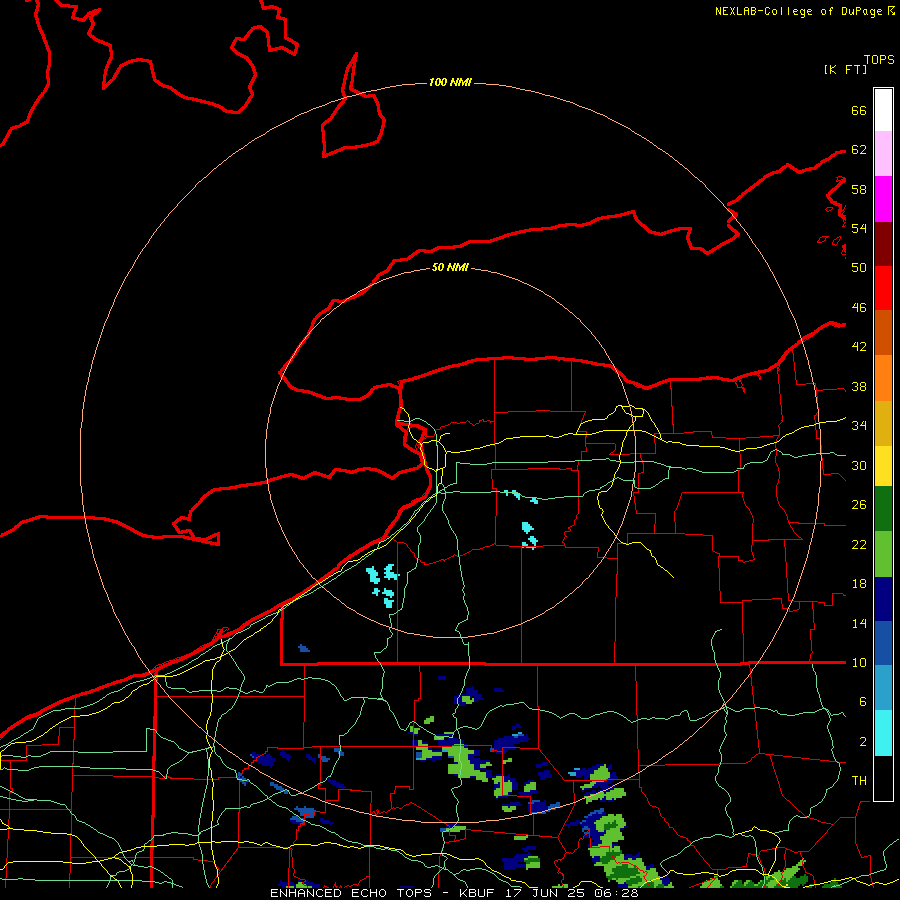Click the gold legend swatch

[883, 424]
